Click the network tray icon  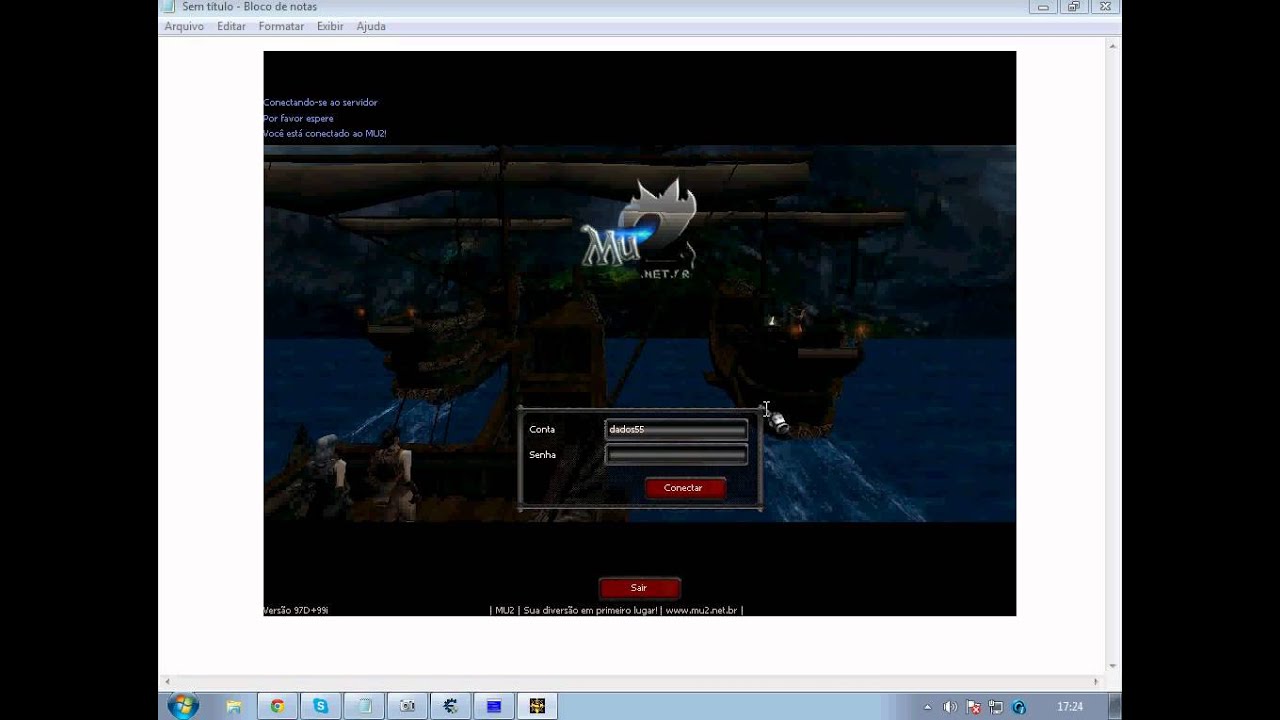tap(996, 707)
